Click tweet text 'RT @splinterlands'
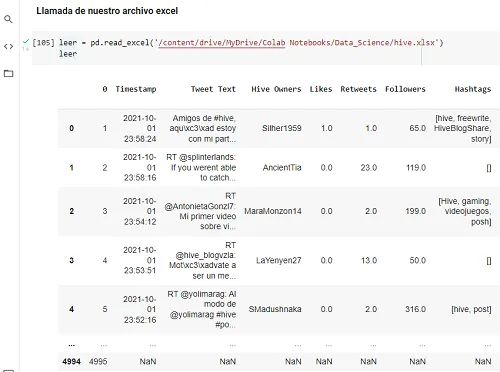500x372 pixels. [201, 168]
